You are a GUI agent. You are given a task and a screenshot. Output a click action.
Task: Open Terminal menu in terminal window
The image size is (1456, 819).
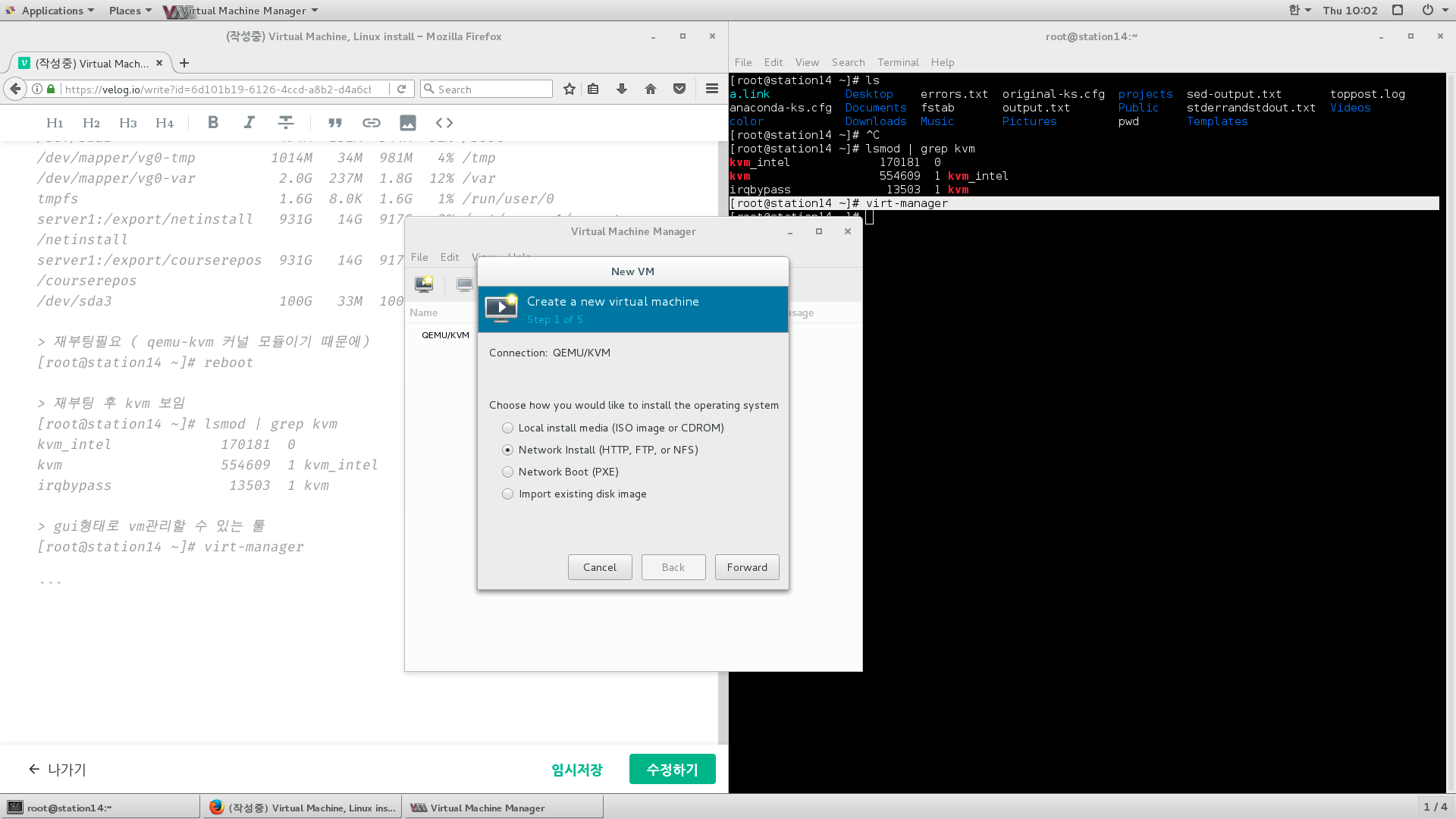tap(897, 62)
